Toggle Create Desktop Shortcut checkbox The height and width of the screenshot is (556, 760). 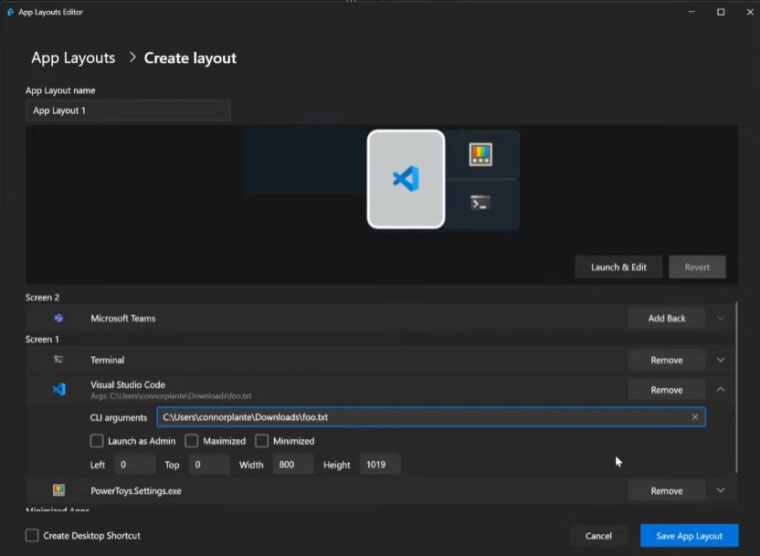pos(33,536)
